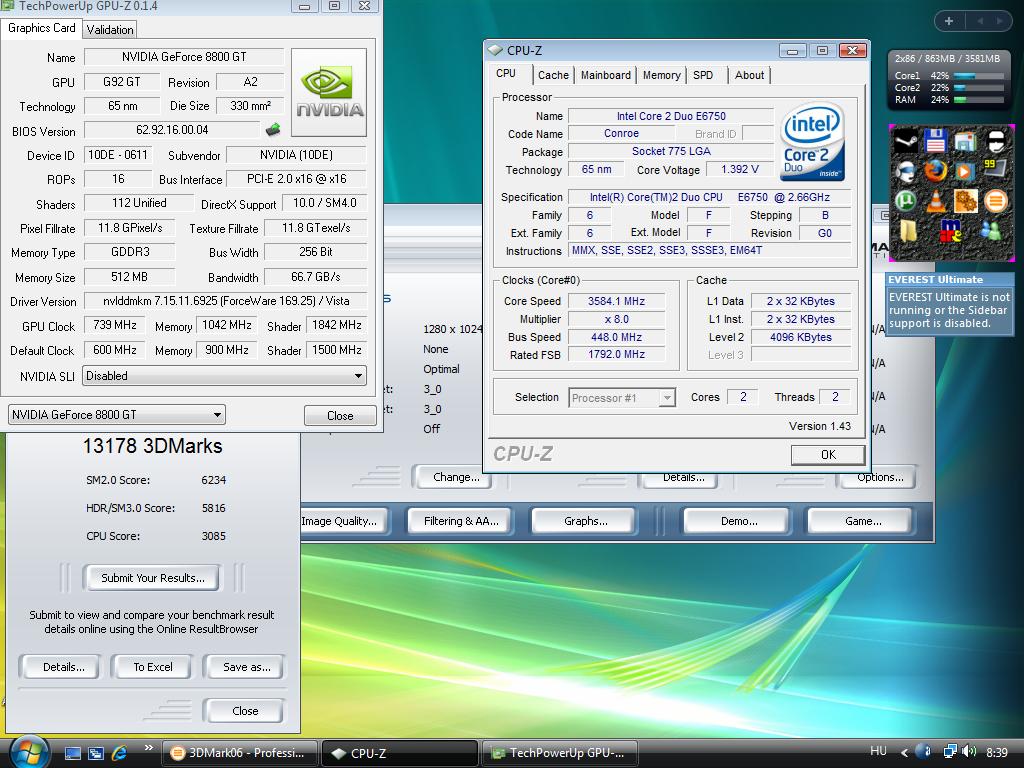Viewport: 1024px width, 768px height.
Task: Open Windows Live Messenger launcher icon
Action: point(990,231)
